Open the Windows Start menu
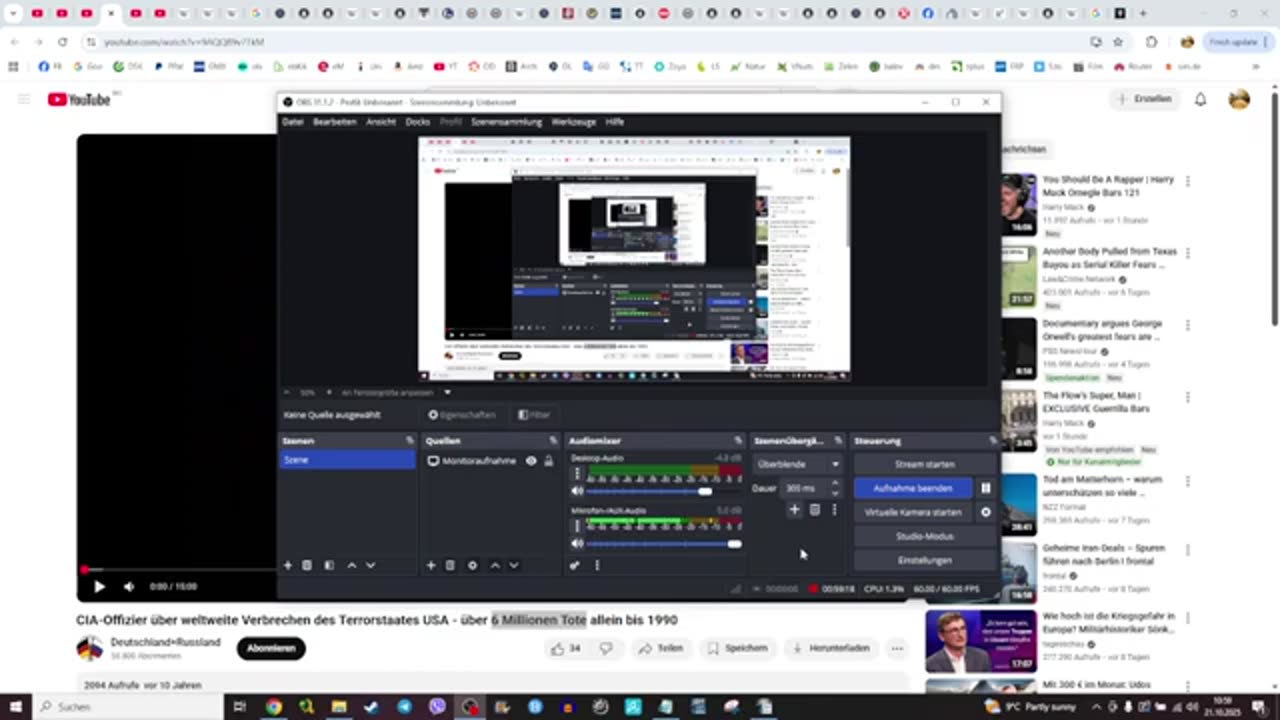Image resolution: width=1280 pixels, height=720 pixels. coord(15,706)
